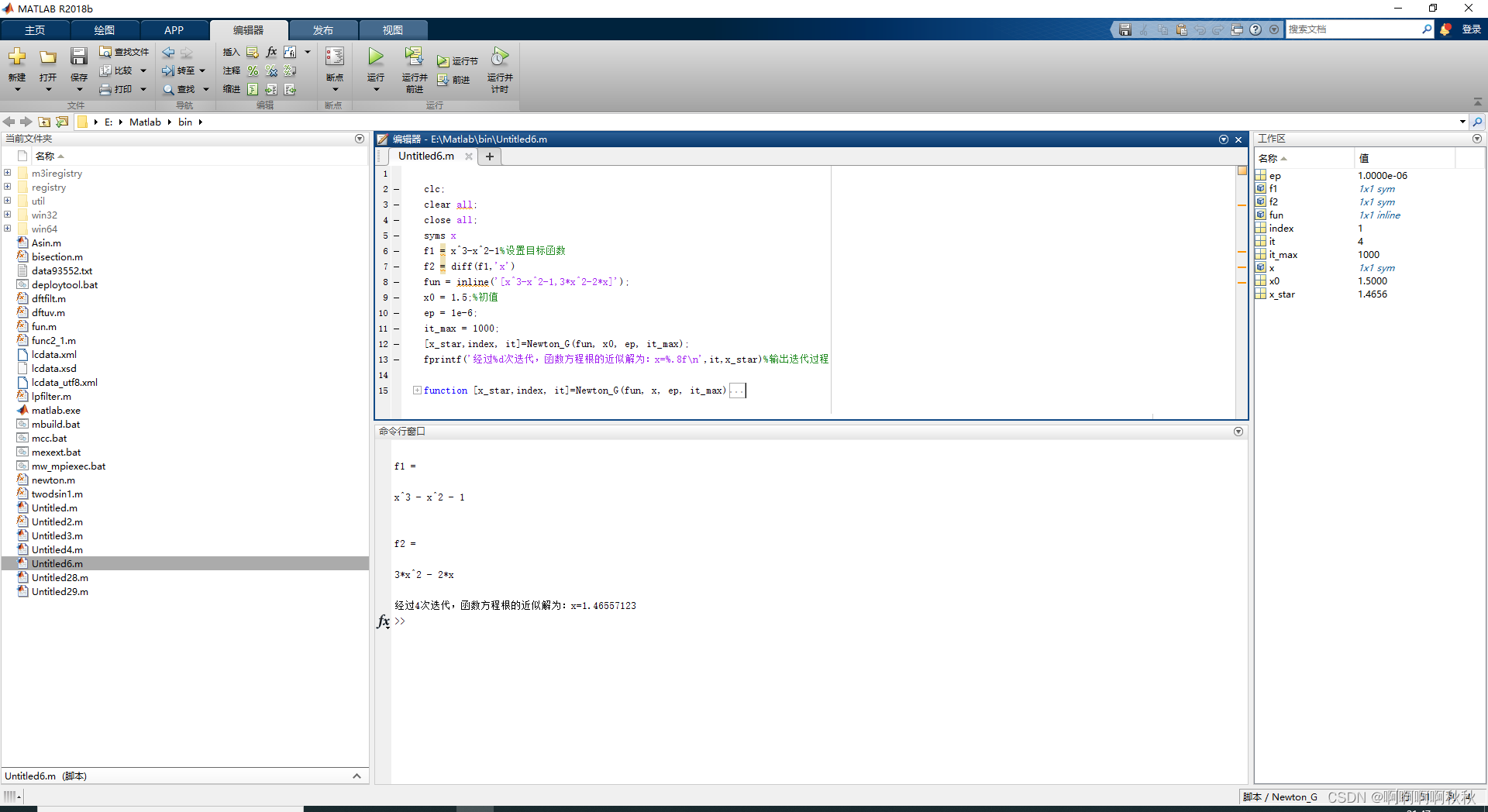Go back with the blue navigation arrow
Image resolution: width=1488 pixels, height=812 pixels.
pyautogui.click(x=168, y=52)
